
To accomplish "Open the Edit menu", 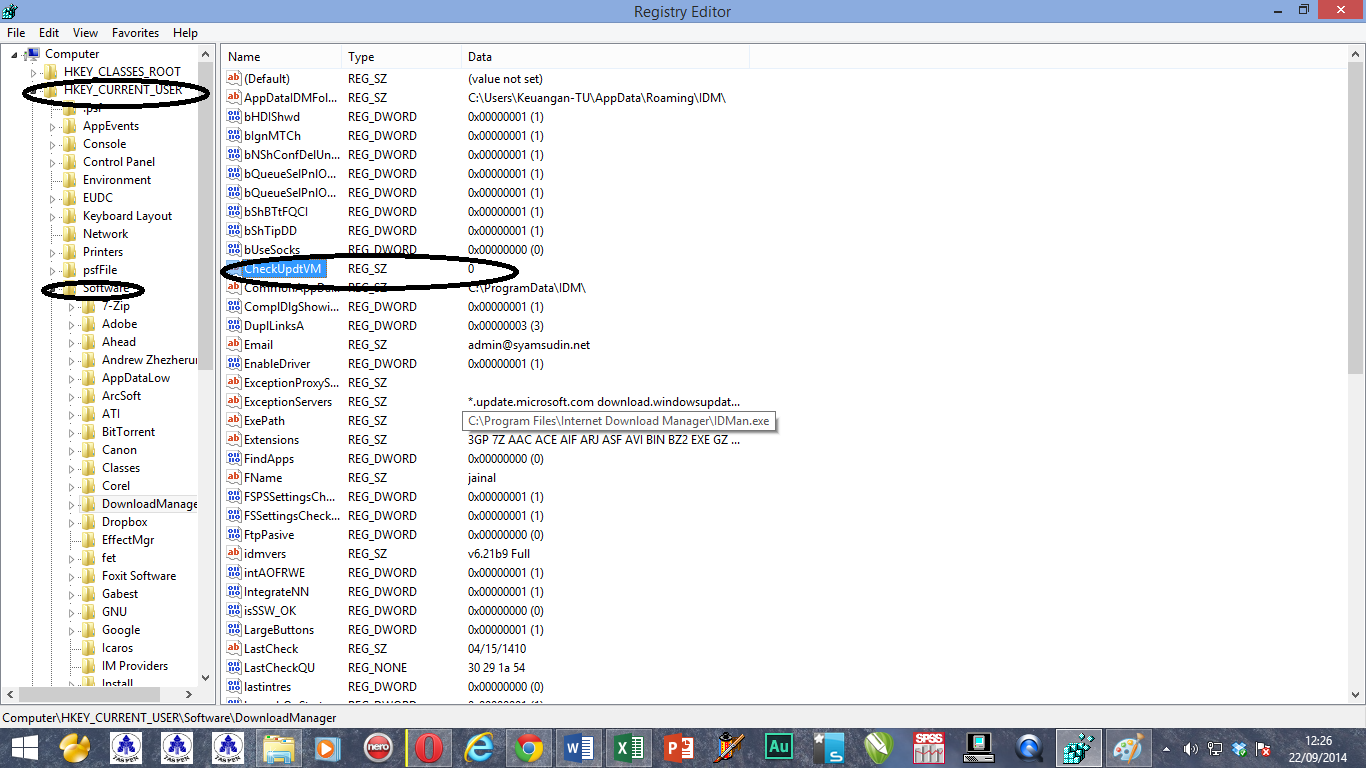I will point(48,32).
